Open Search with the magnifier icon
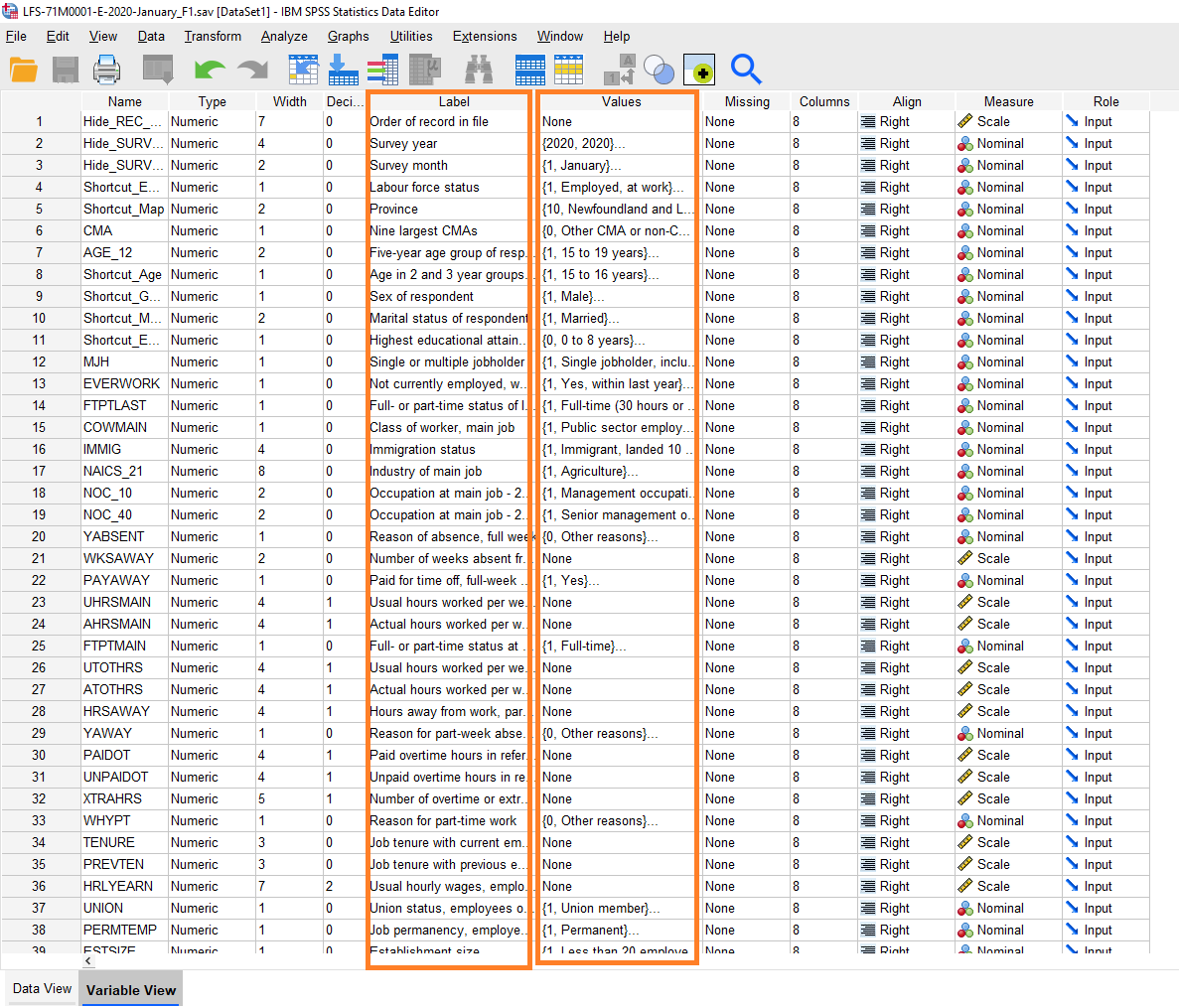 743,70
